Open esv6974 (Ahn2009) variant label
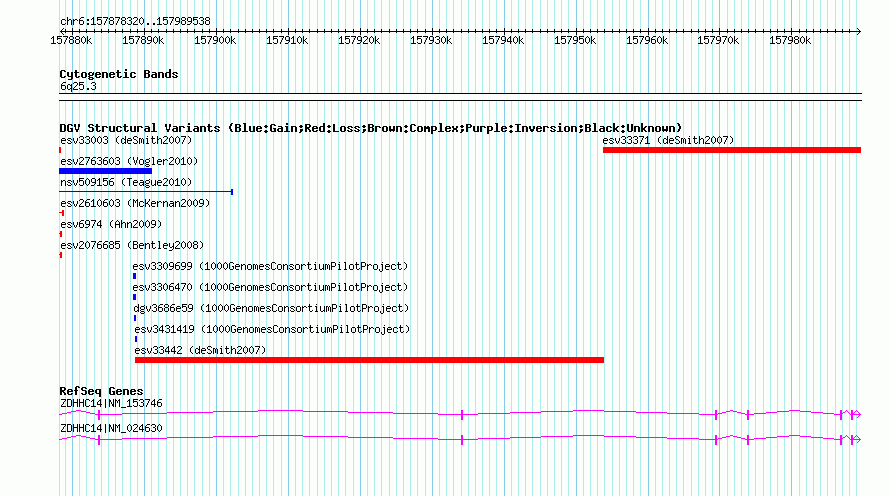The width and height of the screenshot is (890, 496). tap(111, 224)
